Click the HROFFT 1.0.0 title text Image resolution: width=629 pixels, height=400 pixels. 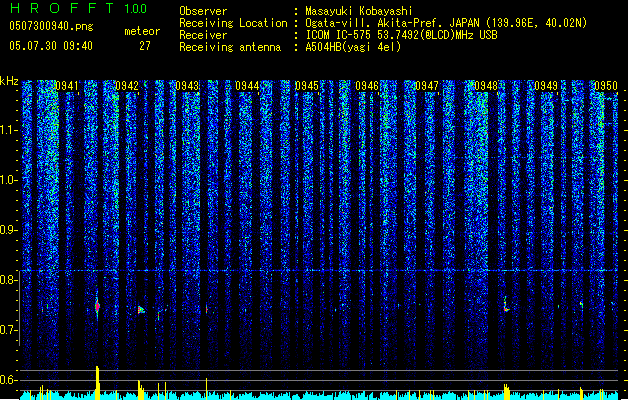pos(78,8)
